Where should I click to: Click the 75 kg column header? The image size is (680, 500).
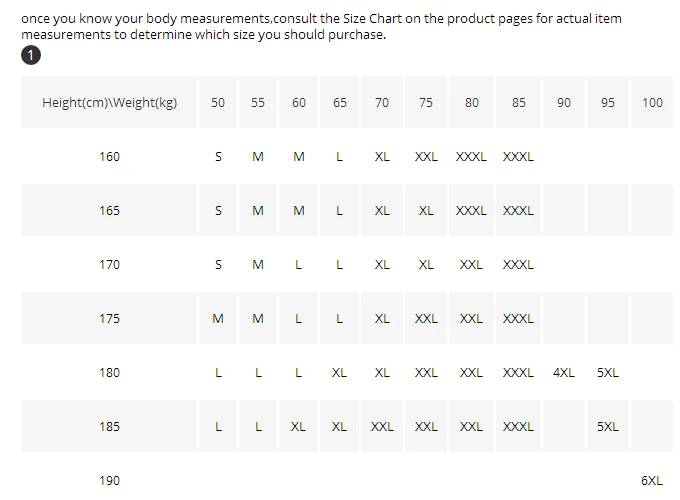click(x=426, y=102)
